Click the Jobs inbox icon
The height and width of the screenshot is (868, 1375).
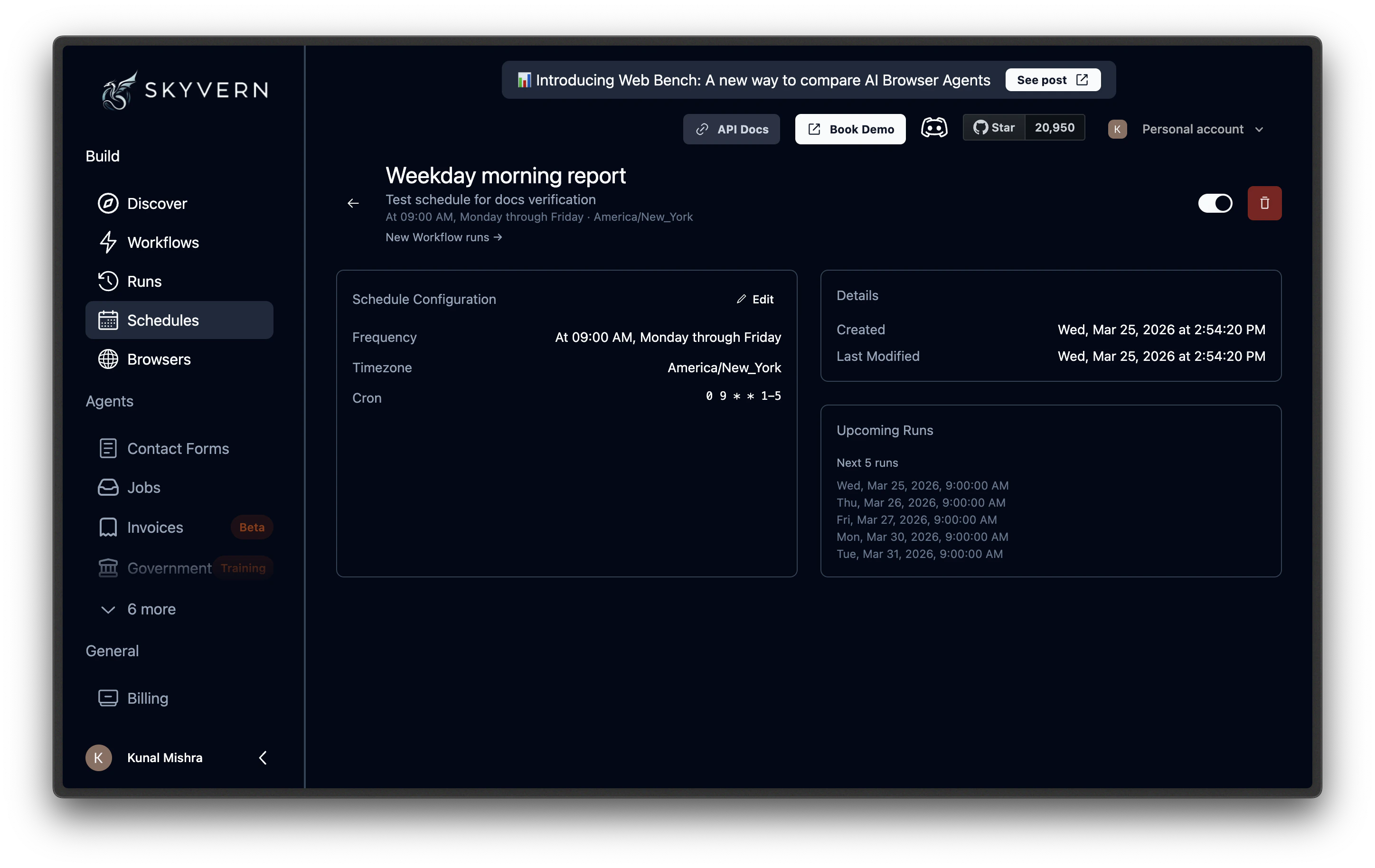pyautogui.click(x=109, y=487)
